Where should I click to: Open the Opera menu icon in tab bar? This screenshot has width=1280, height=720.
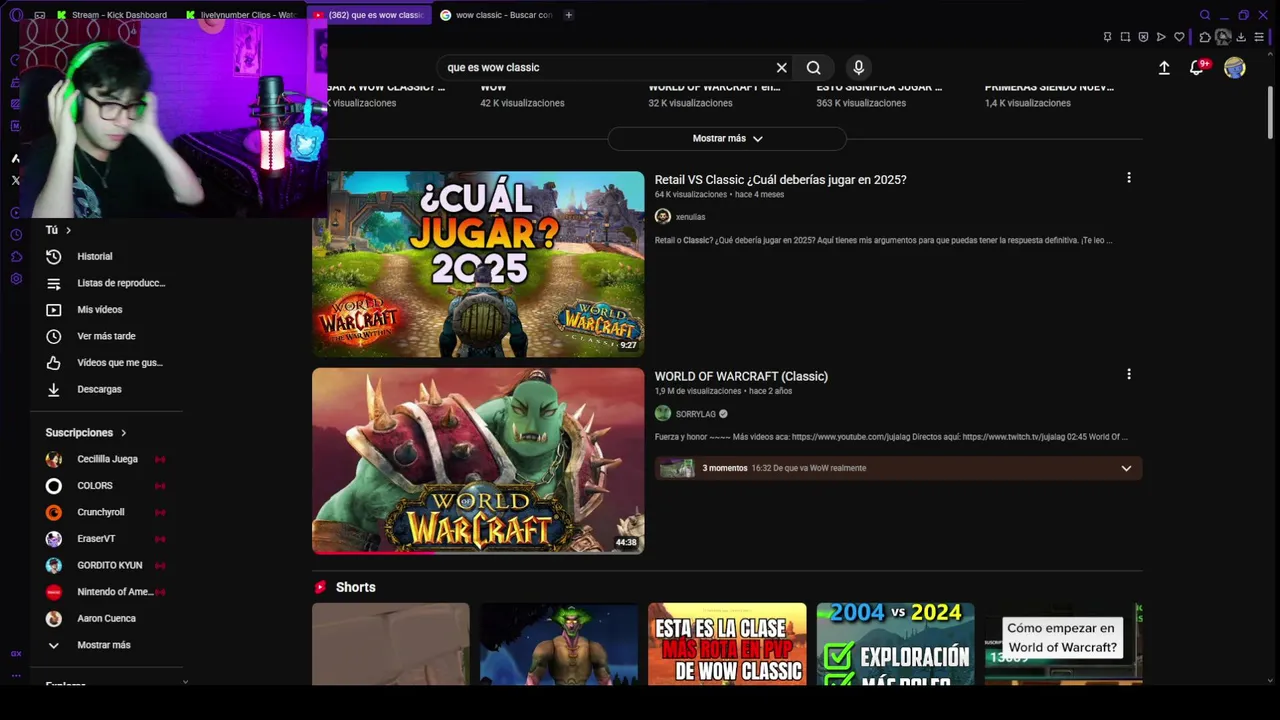point(16,15)
